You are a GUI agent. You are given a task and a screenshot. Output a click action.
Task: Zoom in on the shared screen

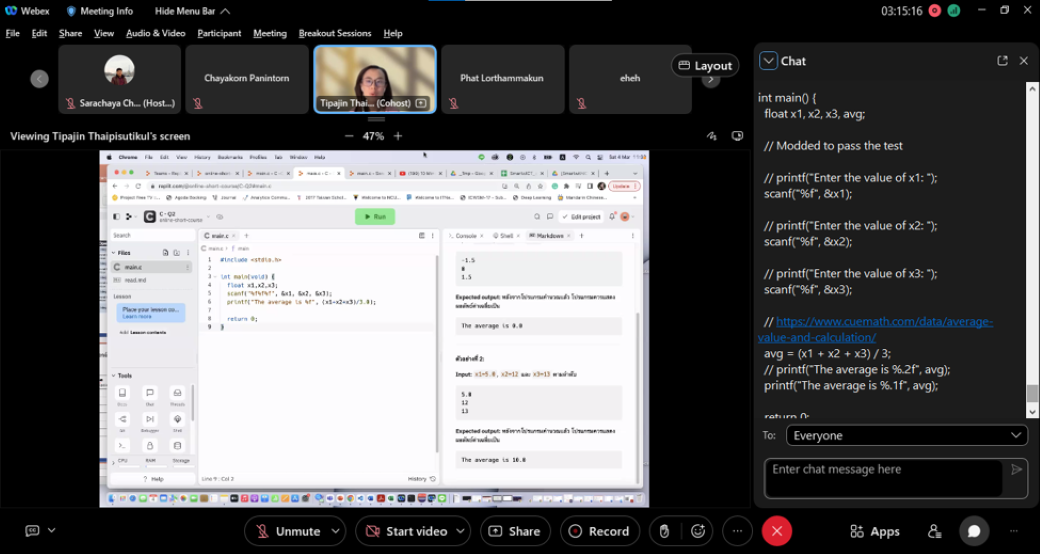point(398,136)
